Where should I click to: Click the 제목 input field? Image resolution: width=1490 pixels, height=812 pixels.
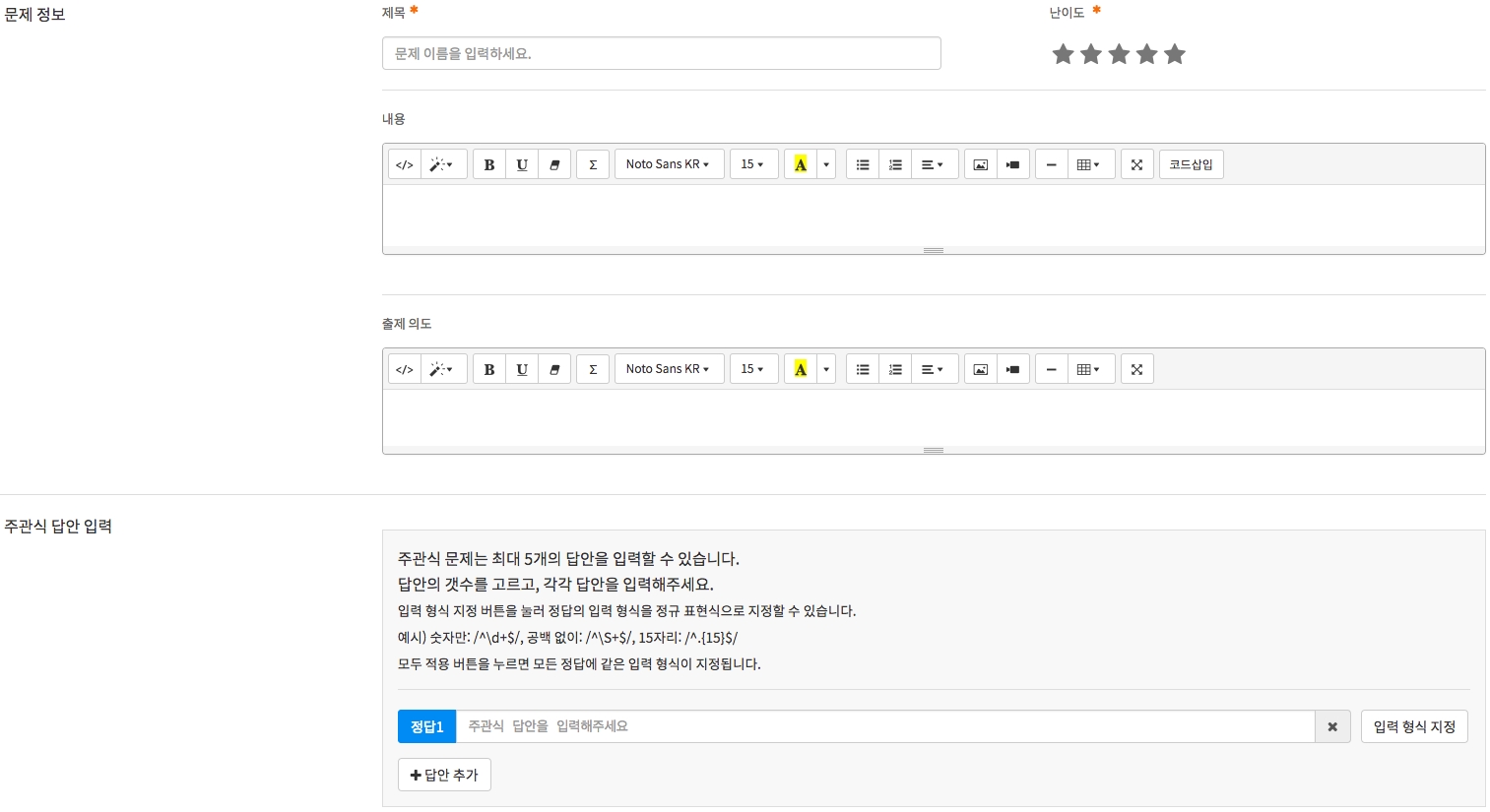(661, 53)
